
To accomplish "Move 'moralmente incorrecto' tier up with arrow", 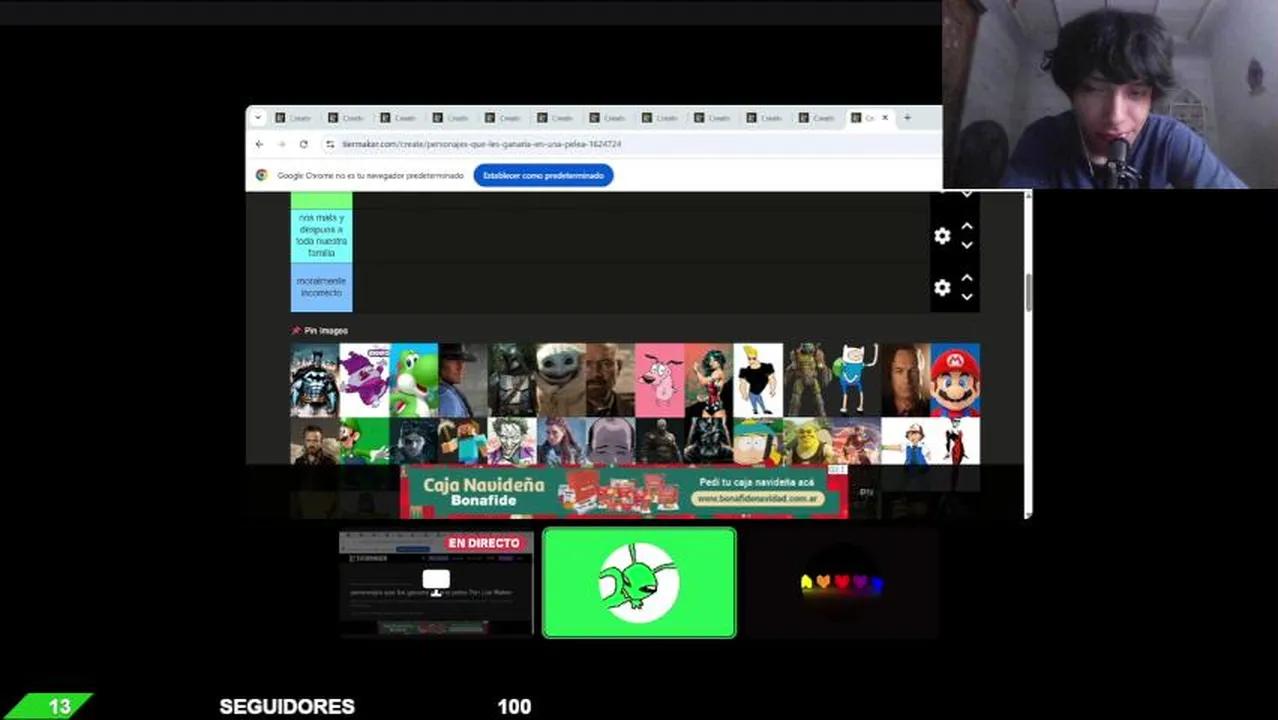I will 967,279.
